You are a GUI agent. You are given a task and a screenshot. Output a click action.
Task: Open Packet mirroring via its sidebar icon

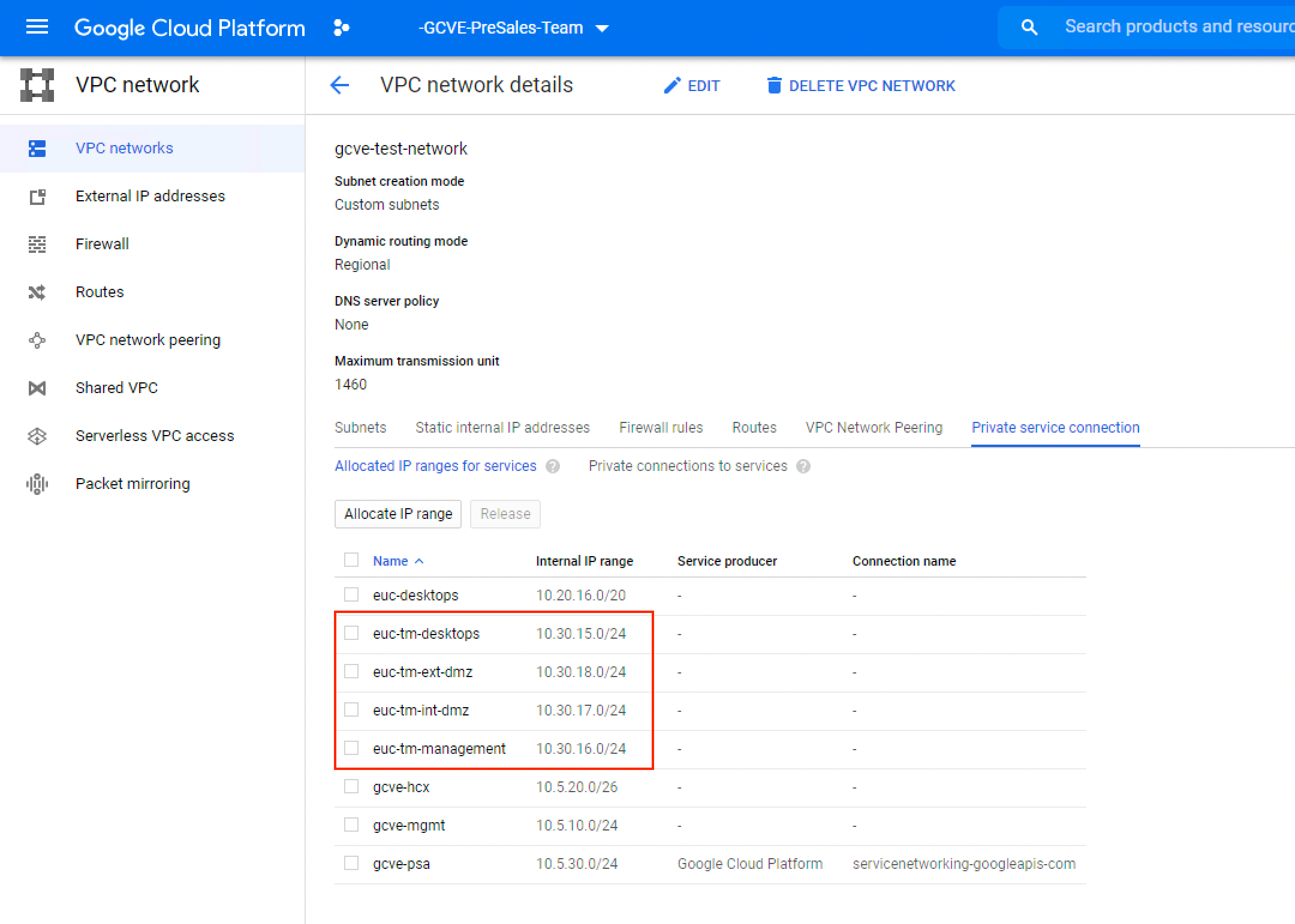[x=37, y=484]
